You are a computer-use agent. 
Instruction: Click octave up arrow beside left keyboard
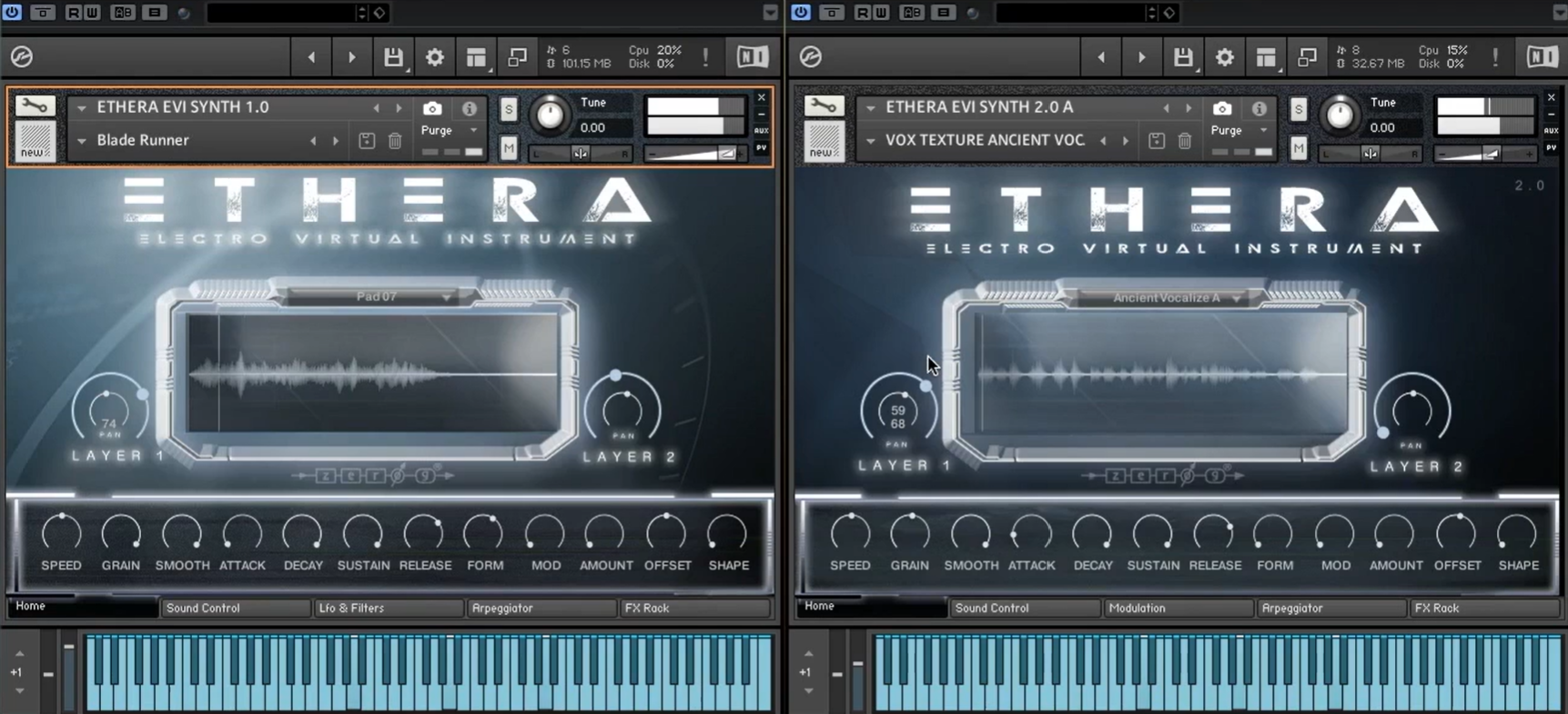point(19,654)
